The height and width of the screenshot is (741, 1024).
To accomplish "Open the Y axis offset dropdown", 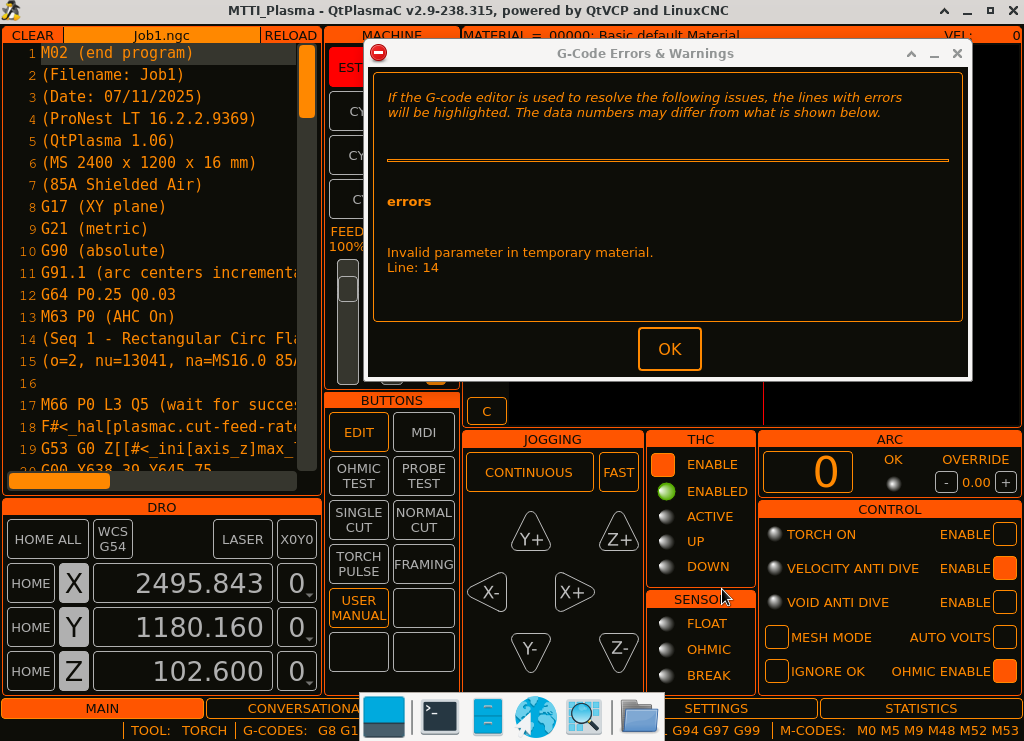I will point(297,627).
